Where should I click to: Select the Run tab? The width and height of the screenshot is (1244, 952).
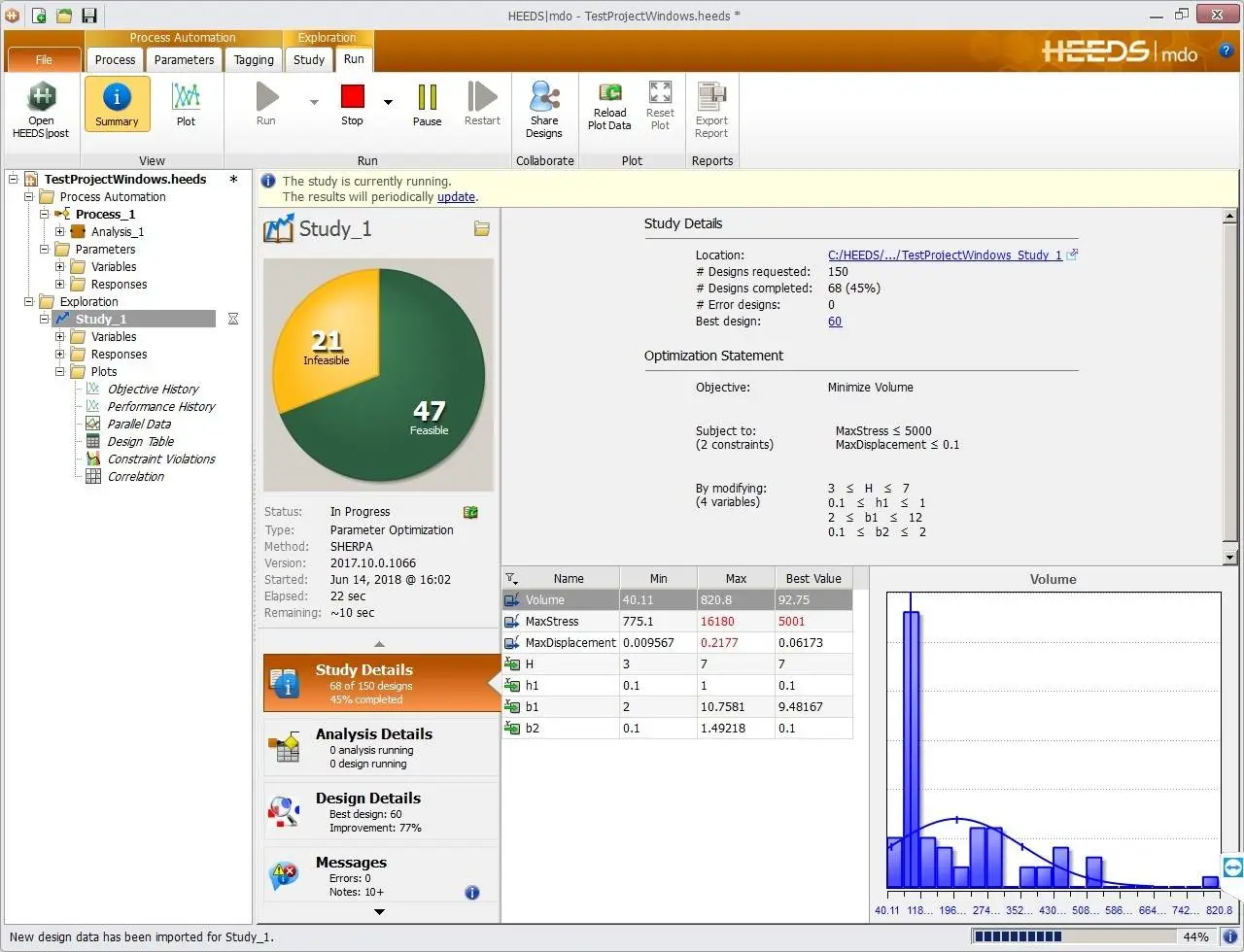(x=354, y=58)
